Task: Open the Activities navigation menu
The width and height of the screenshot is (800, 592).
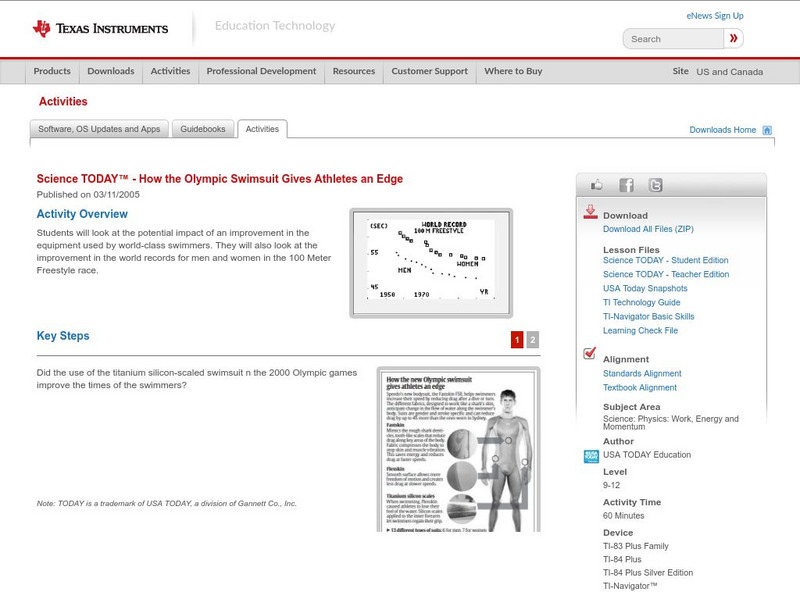Action: (x=170, y=71)
